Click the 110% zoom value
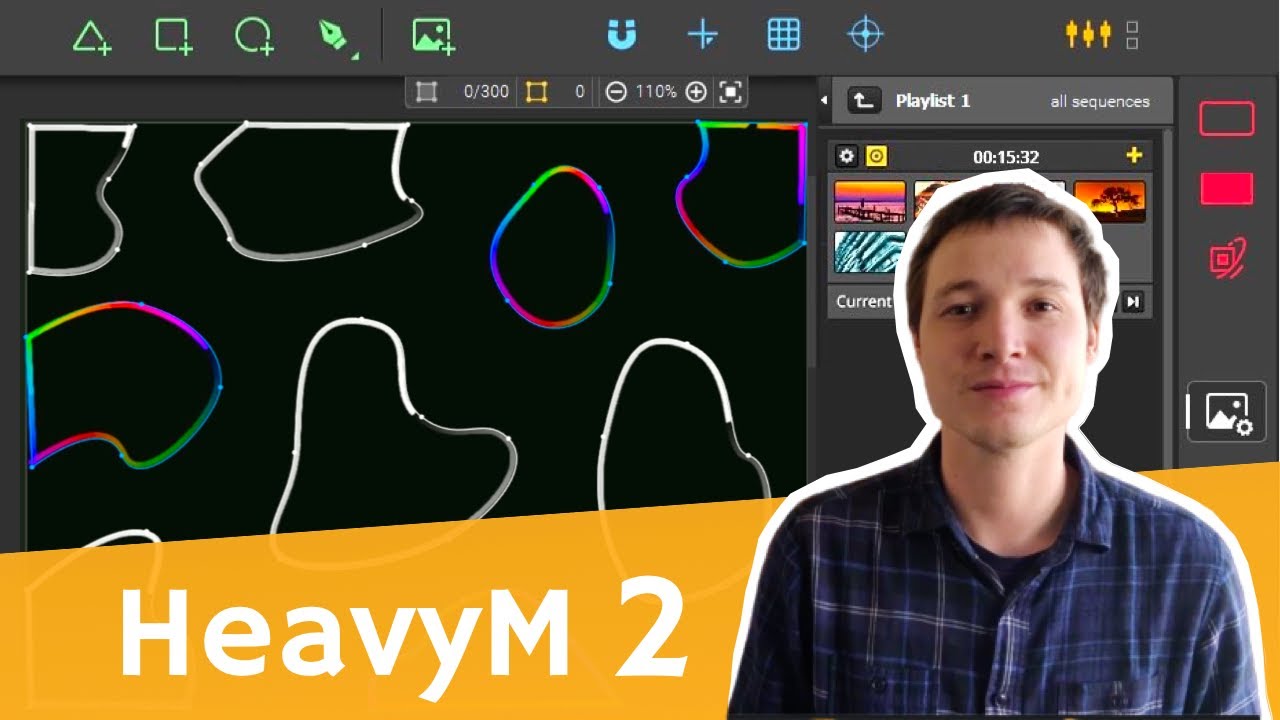The height and width of the screenshot is (720, 1280). point(656,92)
